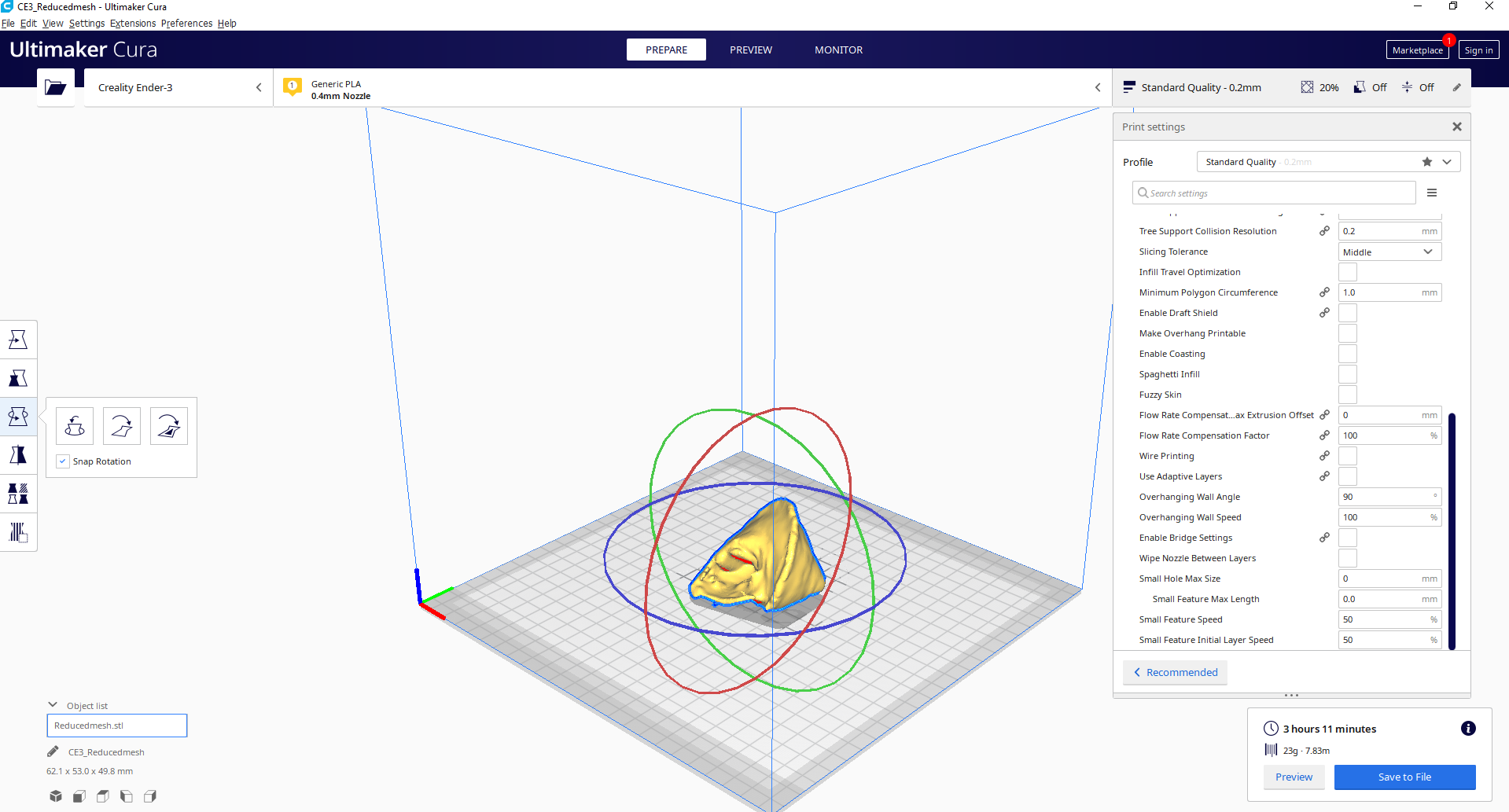The image size is (1509, 812).
Task: Toggle Wipe Nozzle Between Layers checkbox
Action: pyautogui.click(x=1348, y=558)
